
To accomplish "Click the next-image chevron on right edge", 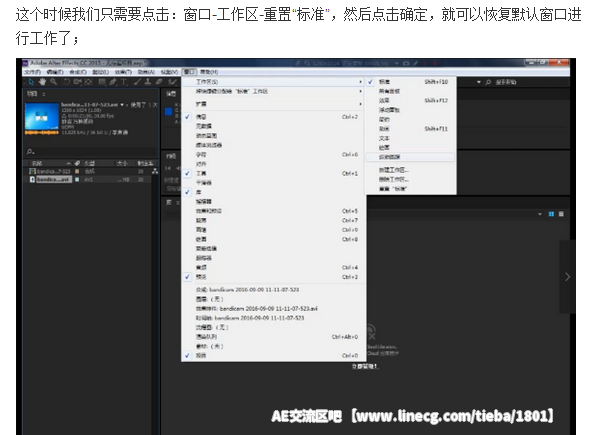I will (x=567, y=277).
